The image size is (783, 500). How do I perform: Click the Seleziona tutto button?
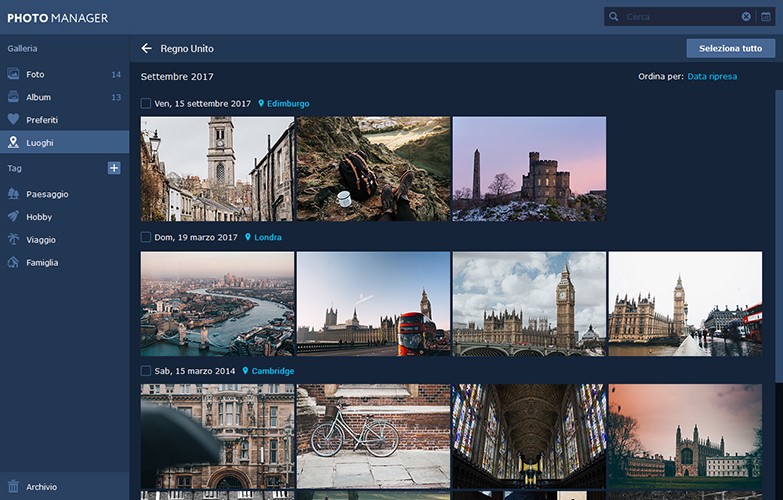click(x=731, y=48)
